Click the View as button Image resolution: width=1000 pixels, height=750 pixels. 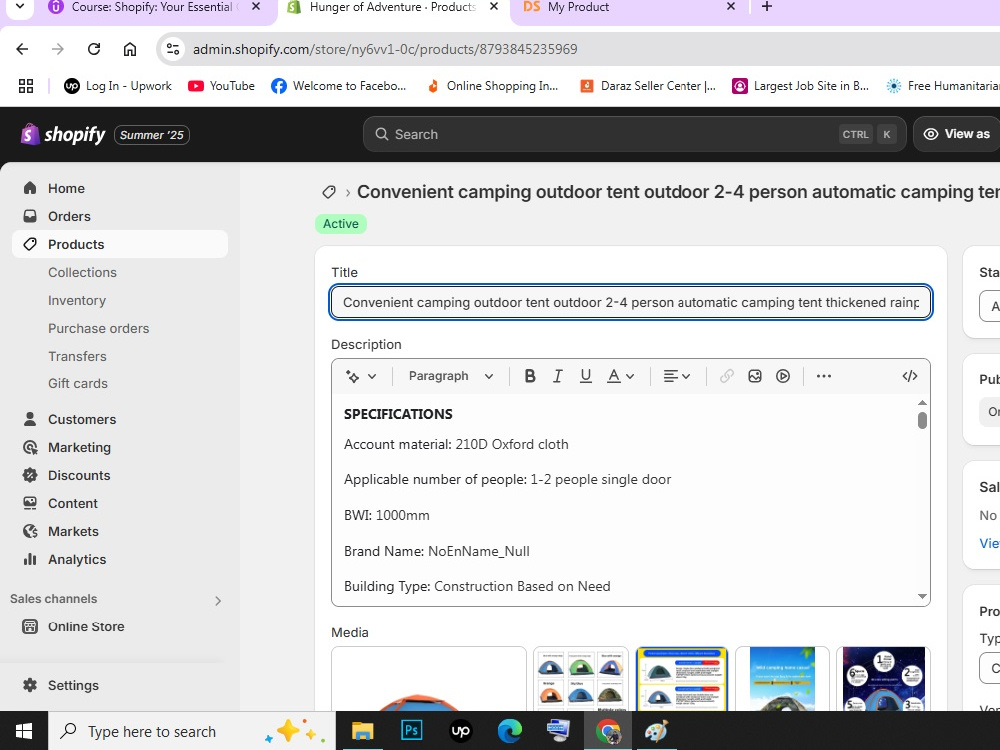coord(957,135)
